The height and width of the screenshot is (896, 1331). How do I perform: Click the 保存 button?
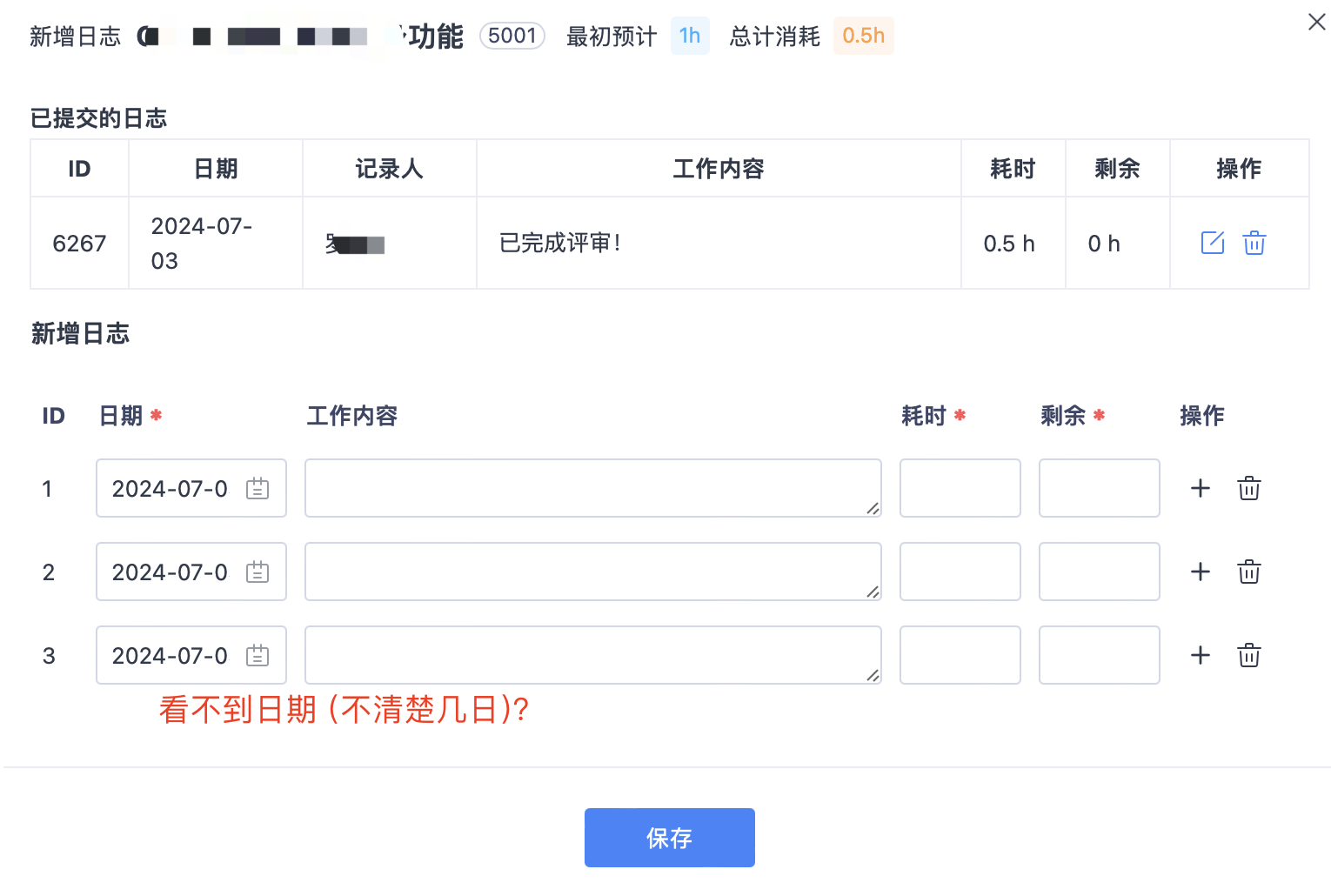point(669,838)
